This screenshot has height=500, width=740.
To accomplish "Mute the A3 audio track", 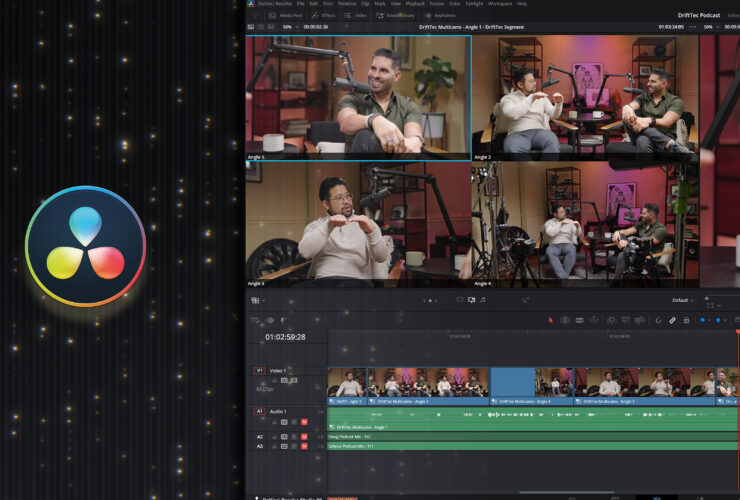I will pyautogui.click(x=305, y=446).
